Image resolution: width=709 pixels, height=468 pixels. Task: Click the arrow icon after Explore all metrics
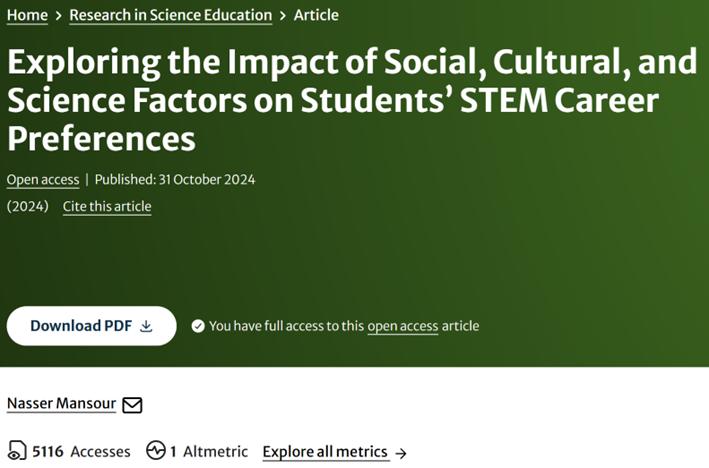pos(401,453)
